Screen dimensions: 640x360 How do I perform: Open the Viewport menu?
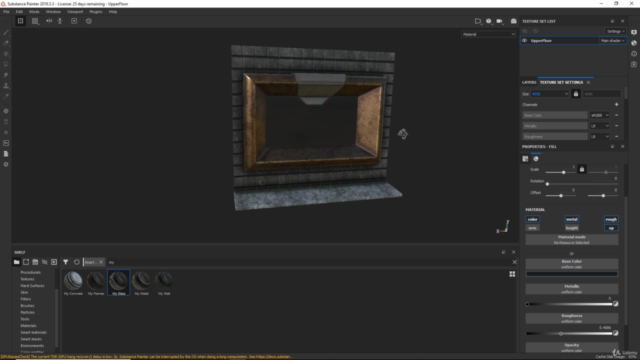click(x=75, y=12)
